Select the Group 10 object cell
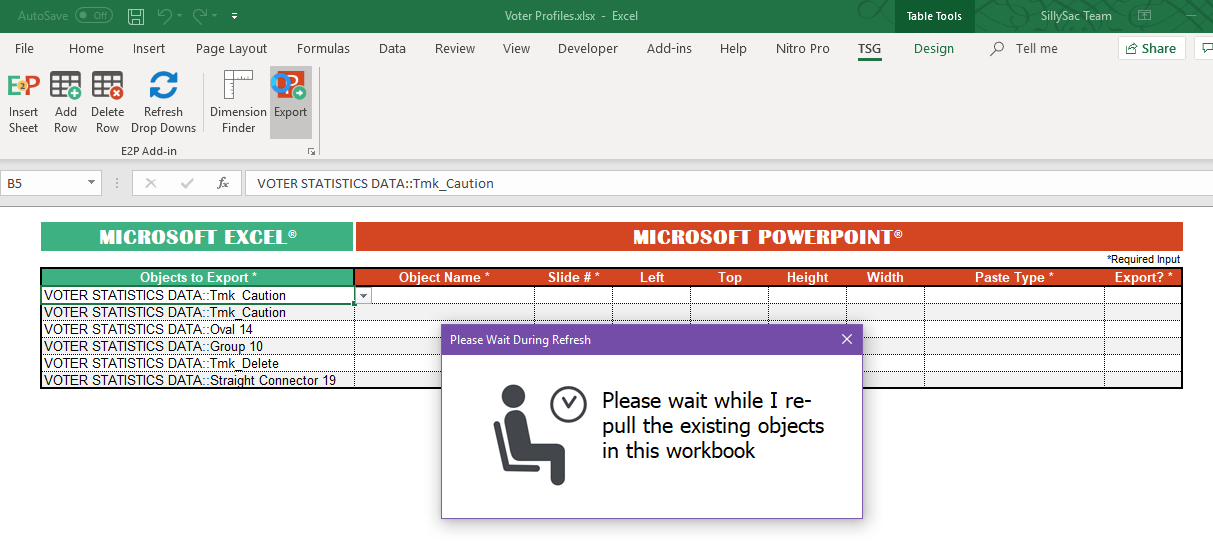1213x550 pixels. (x=197, y=346)
